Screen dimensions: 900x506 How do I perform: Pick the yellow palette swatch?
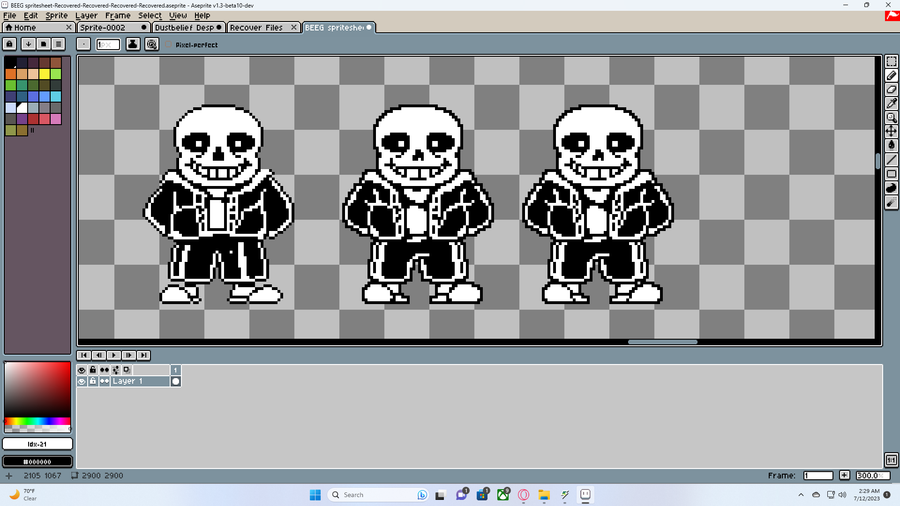click(44, 74)
